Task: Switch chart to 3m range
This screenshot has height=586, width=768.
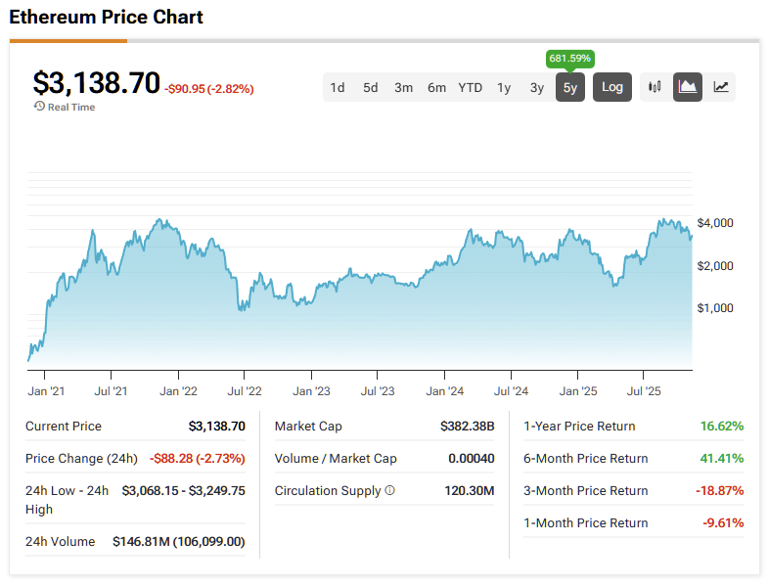Action: click(403, 87)
